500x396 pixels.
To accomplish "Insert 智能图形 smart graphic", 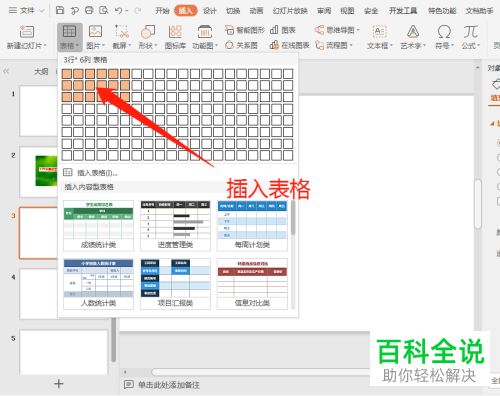I will [245, 30].
